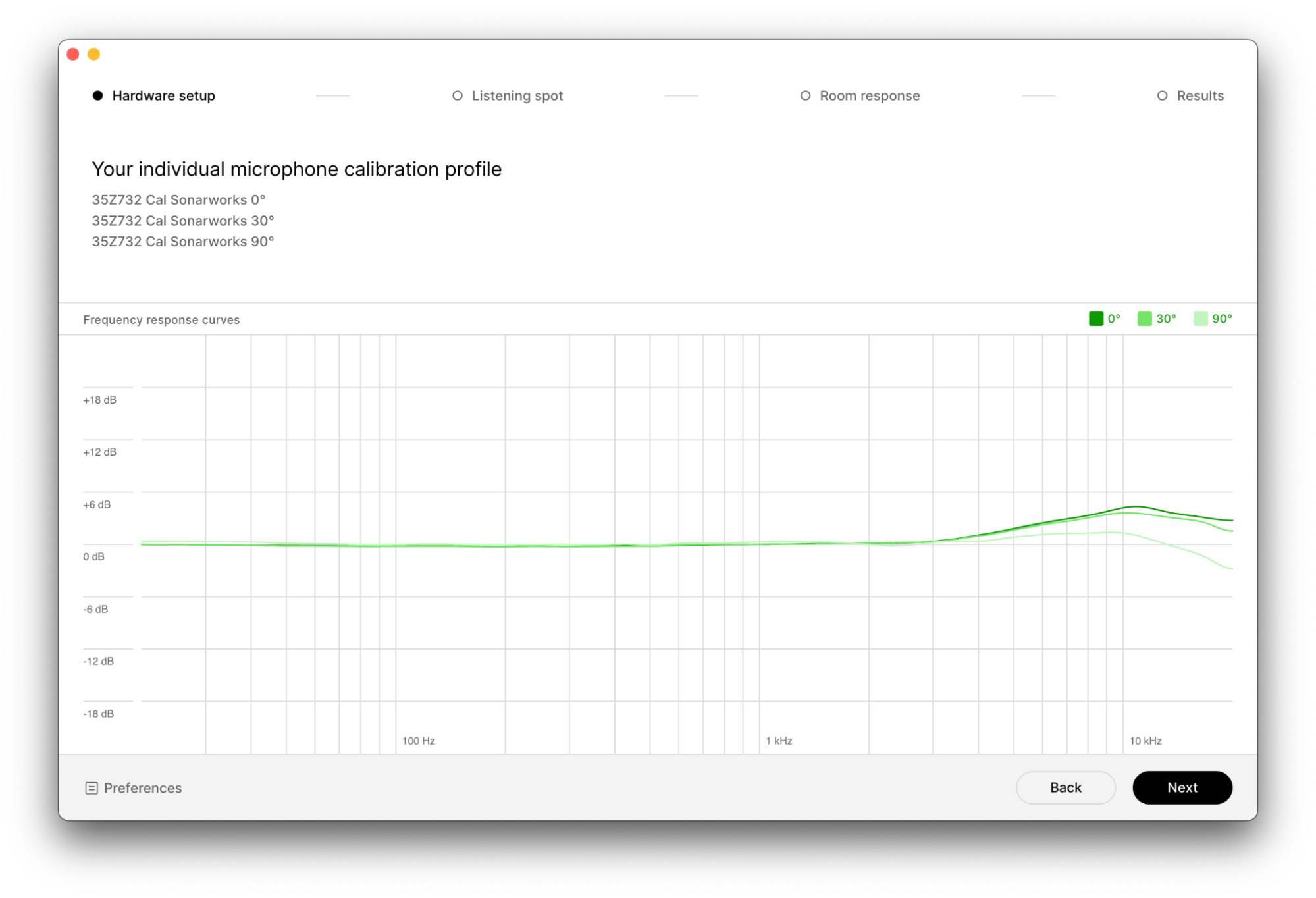Click the Listening spot step circle

[x=458, y=95]
